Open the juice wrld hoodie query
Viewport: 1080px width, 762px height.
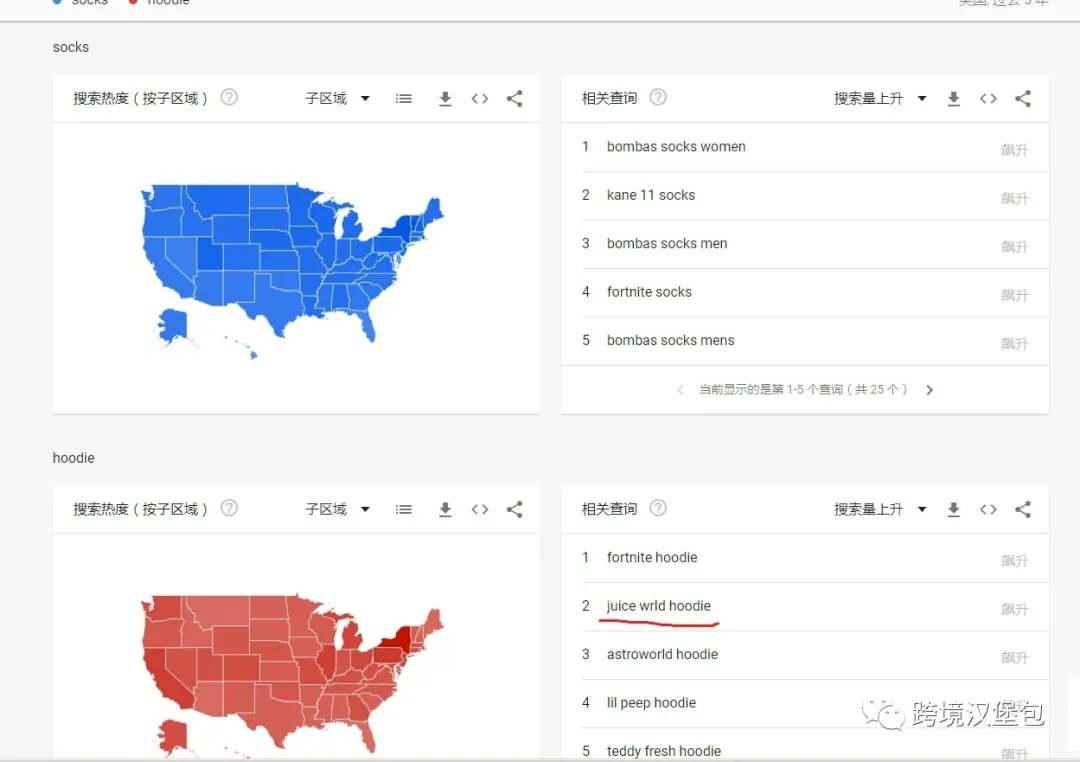tap(658, 606)
